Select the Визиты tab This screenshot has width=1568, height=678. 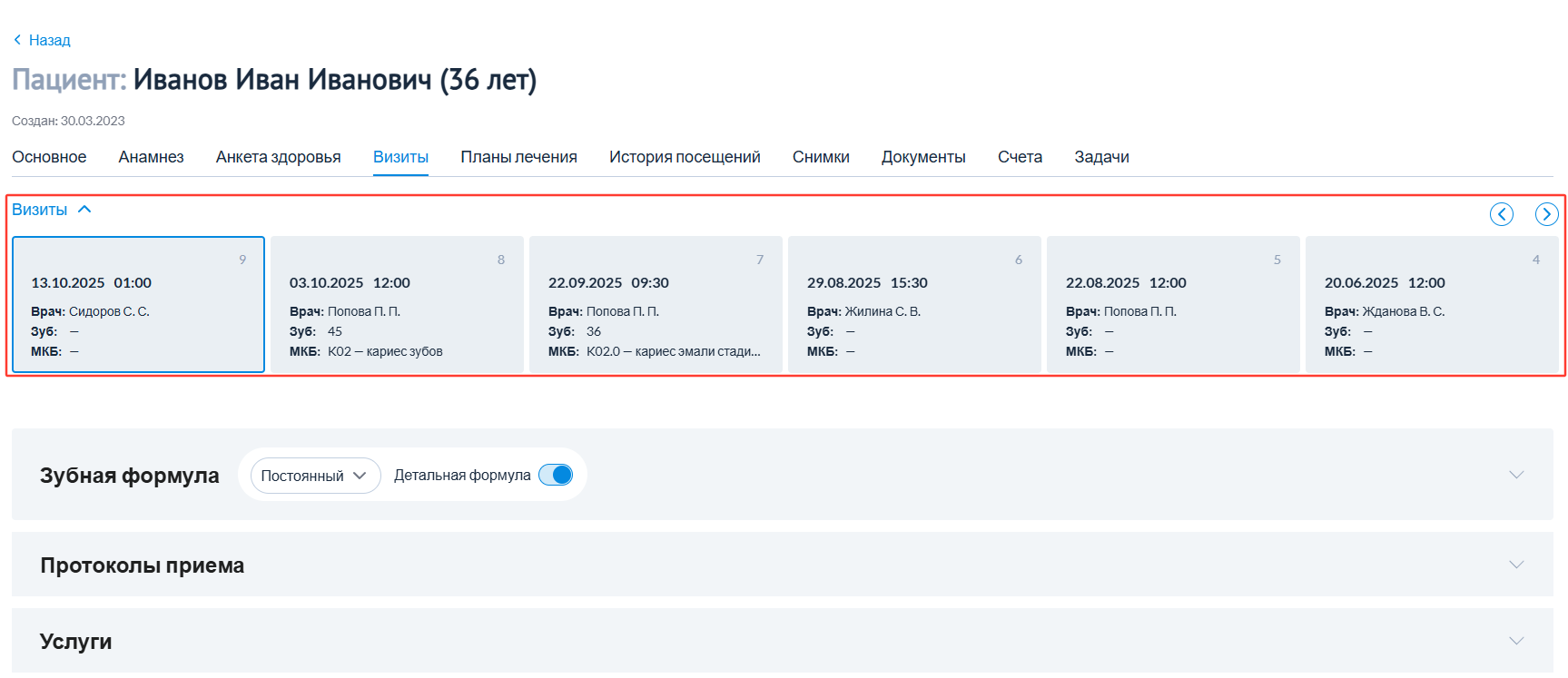pos(400,157)
